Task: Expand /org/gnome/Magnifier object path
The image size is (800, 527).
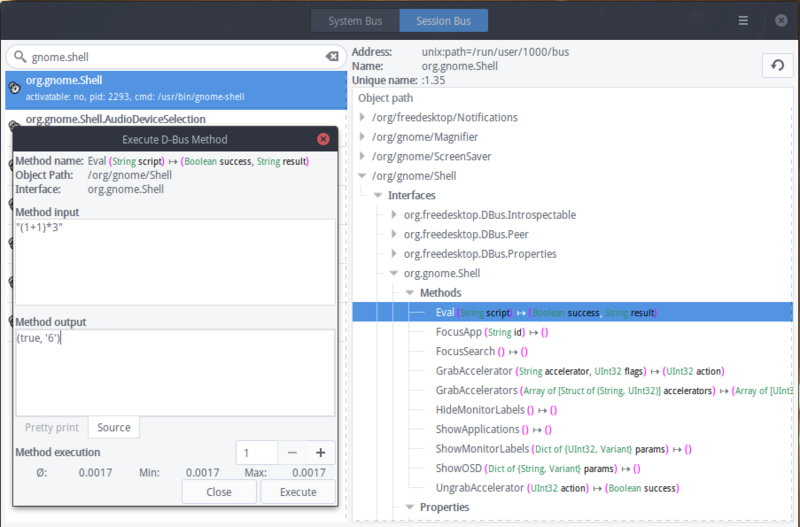Action: point(362,137)
